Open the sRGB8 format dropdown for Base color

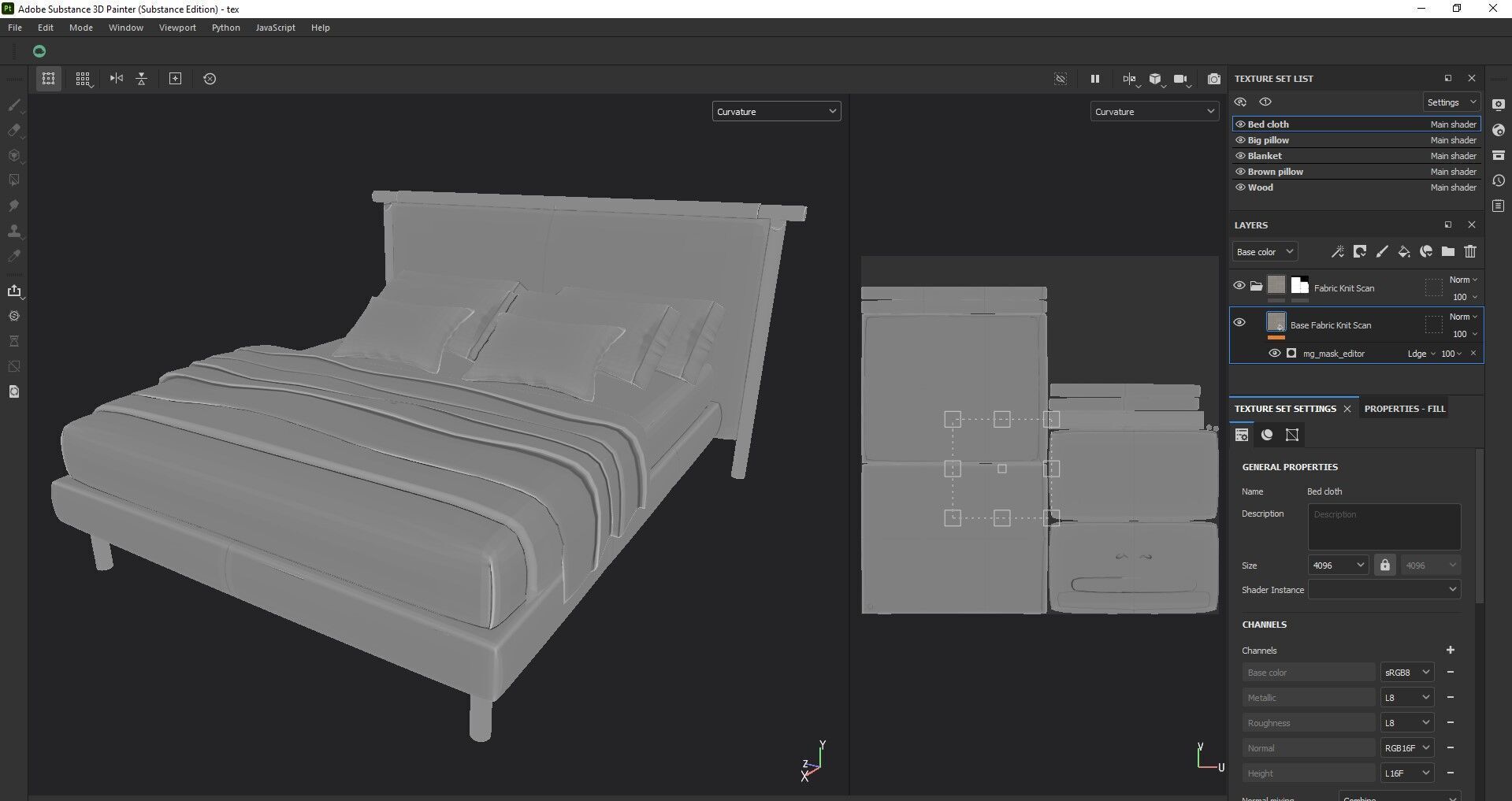1407,673
